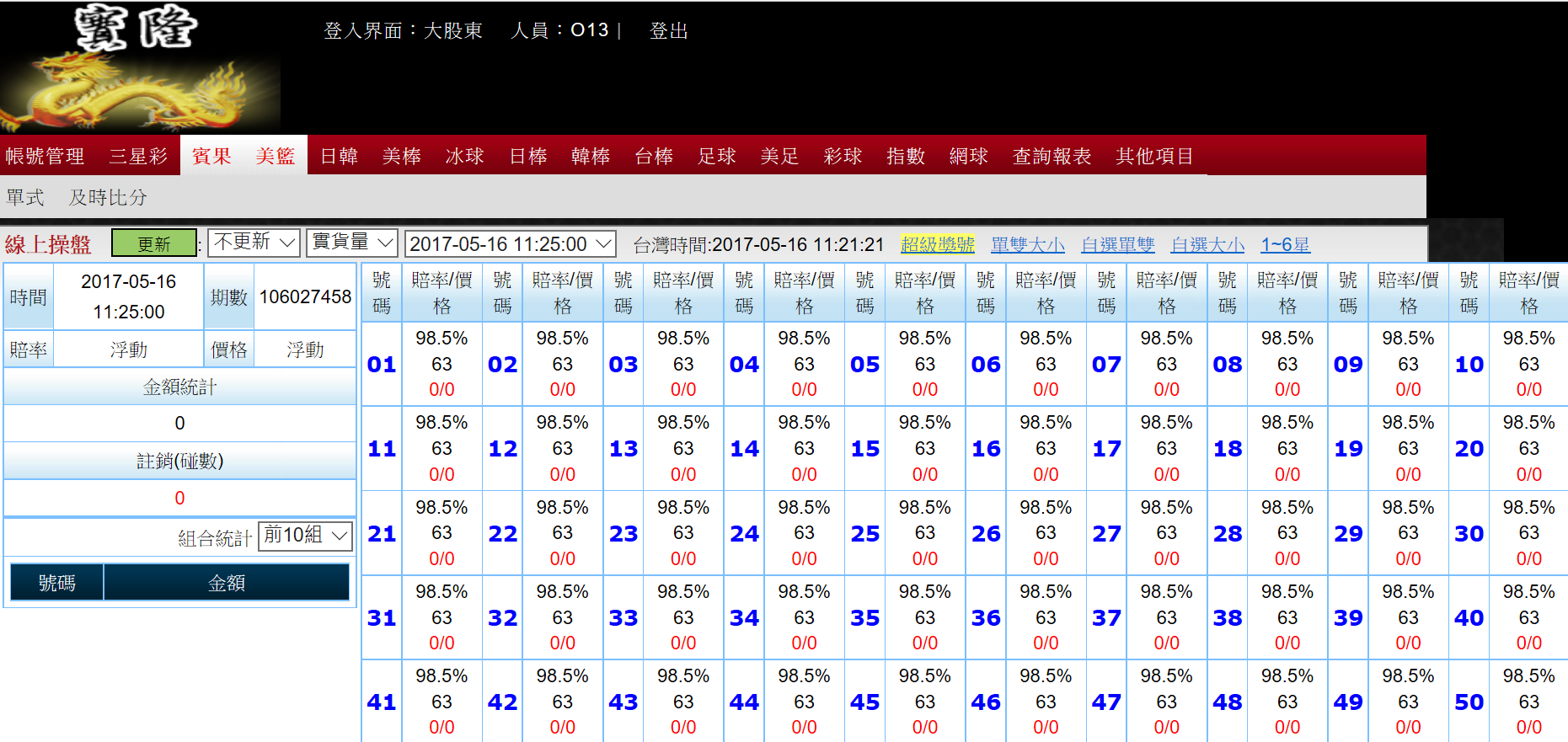Pick number 25 in the number grid
This screenshot has width=1568, height=742.
click(865, 534)
